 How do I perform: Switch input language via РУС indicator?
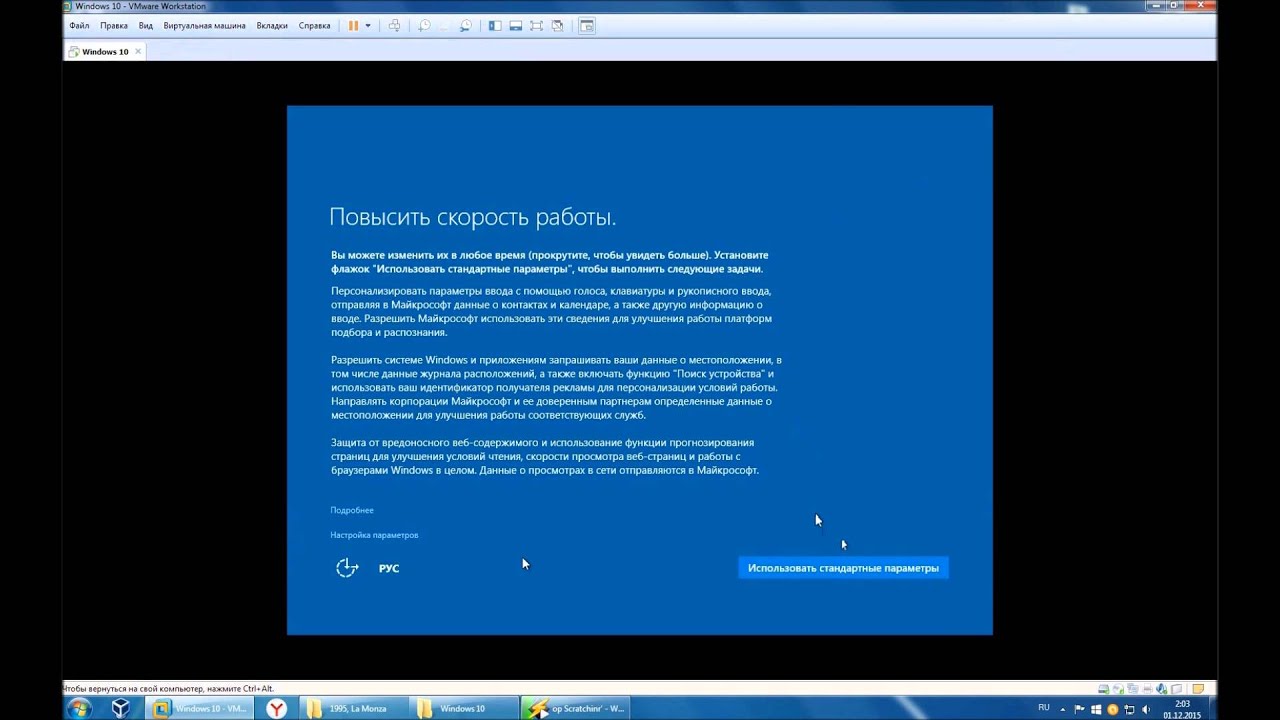(x=389, y=568)
